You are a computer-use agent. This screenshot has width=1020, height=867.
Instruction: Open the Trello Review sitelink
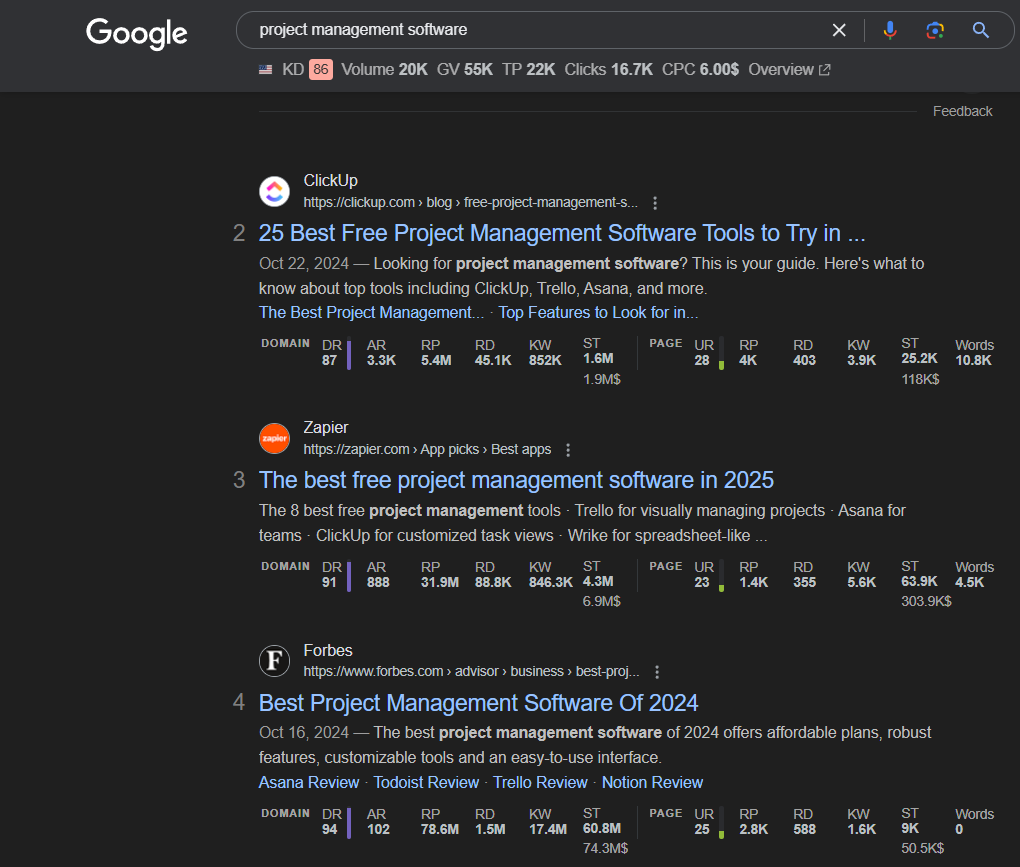[540, 782]
